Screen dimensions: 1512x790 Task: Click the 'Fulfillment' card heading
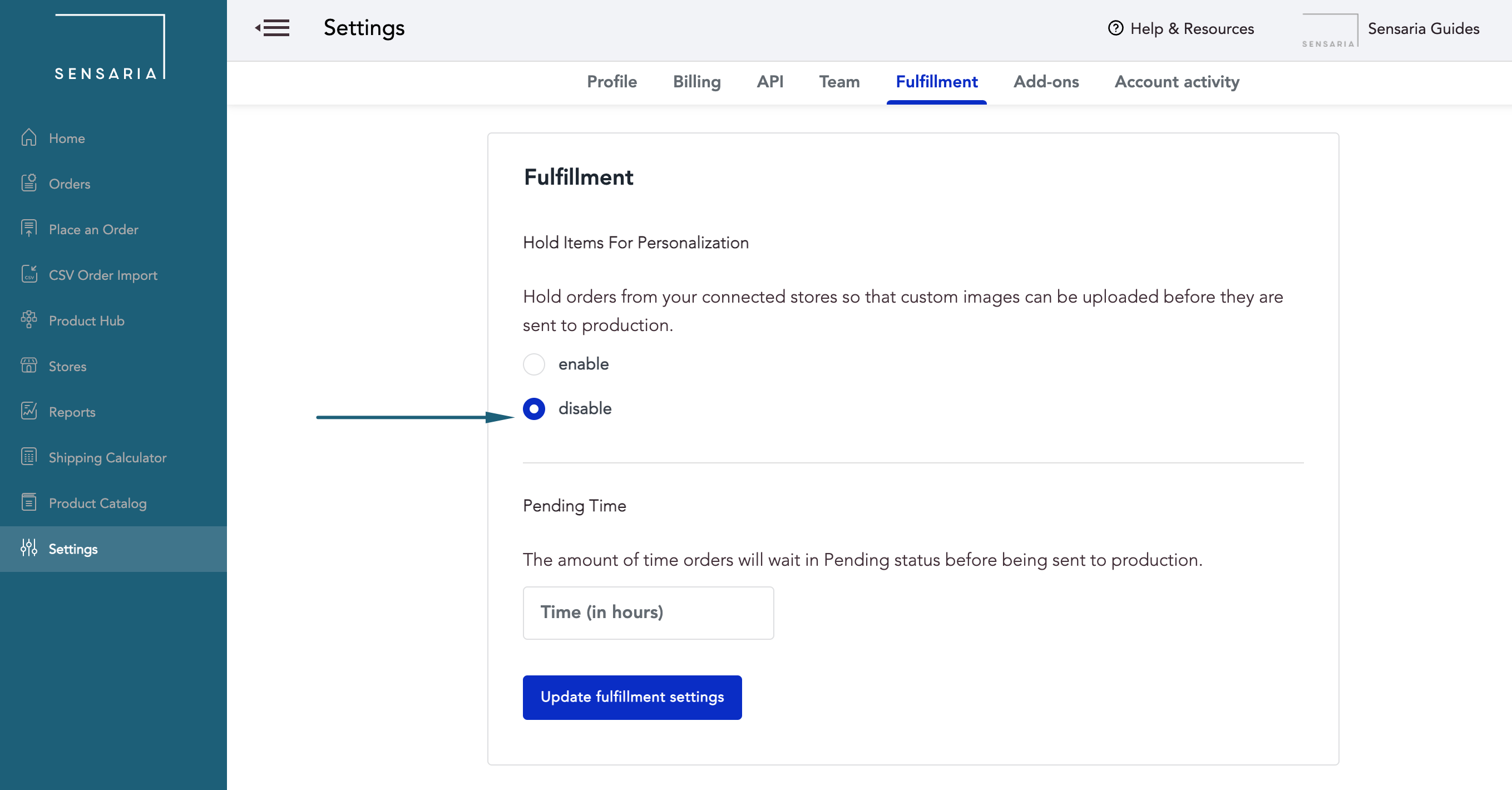point(578,177)
